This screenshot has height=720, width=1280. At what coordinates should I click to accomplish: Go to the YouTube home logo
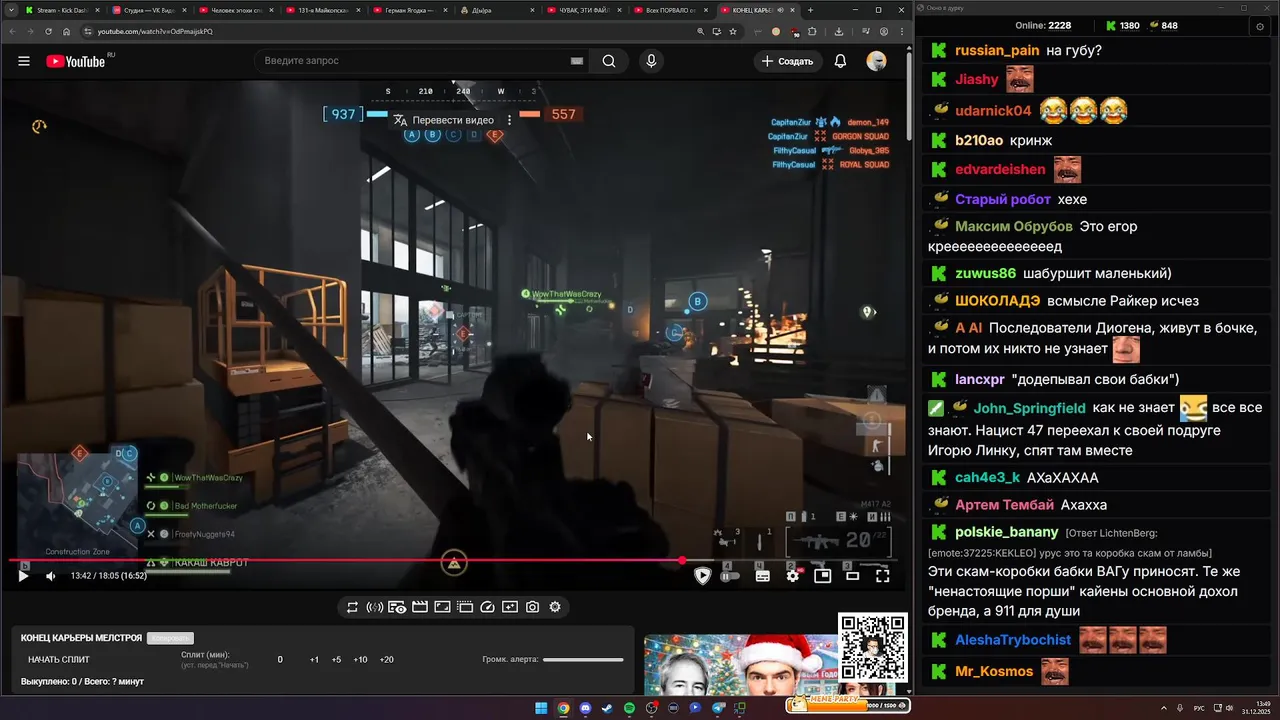tap(78, 61)
